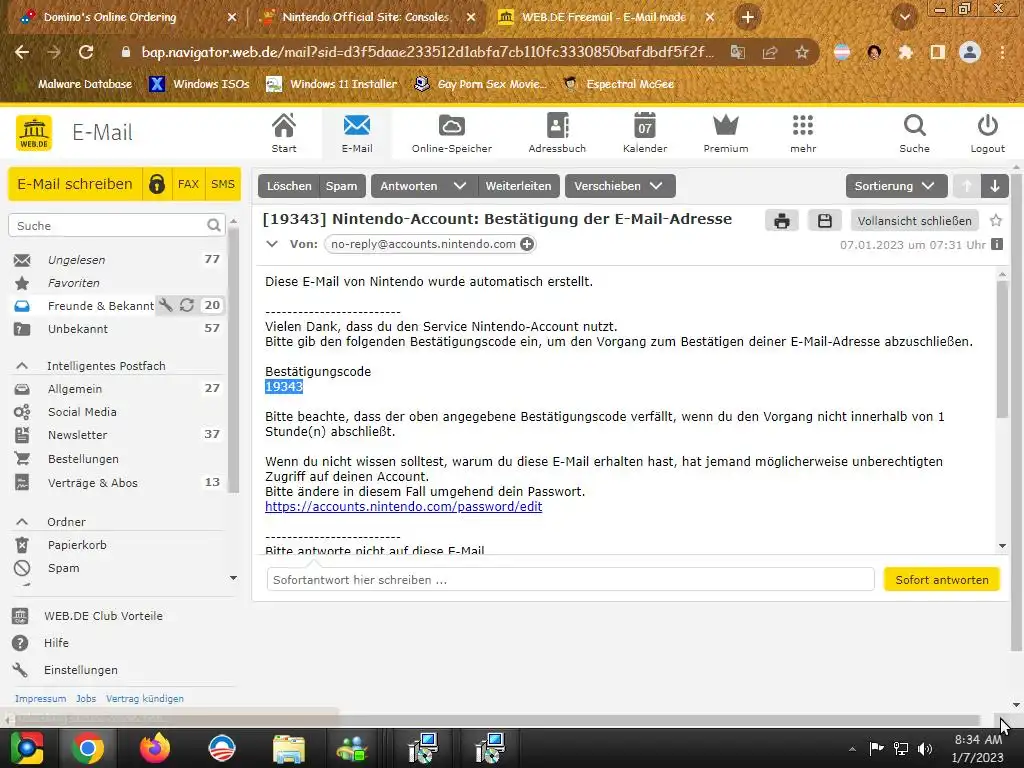Share this page icon in address bar

click(770, 52)
